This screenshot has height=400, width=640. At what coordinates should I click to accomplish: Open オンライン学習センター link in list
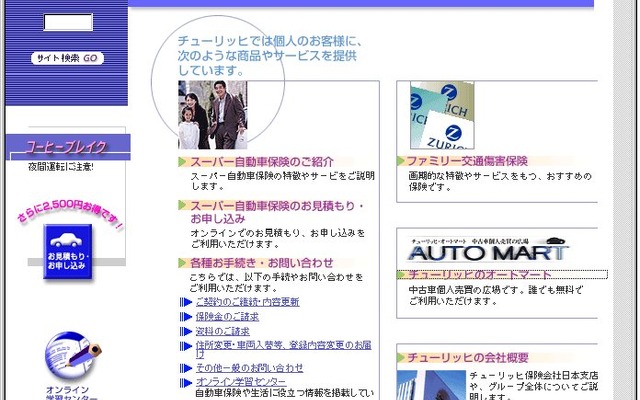coord(241,382)
